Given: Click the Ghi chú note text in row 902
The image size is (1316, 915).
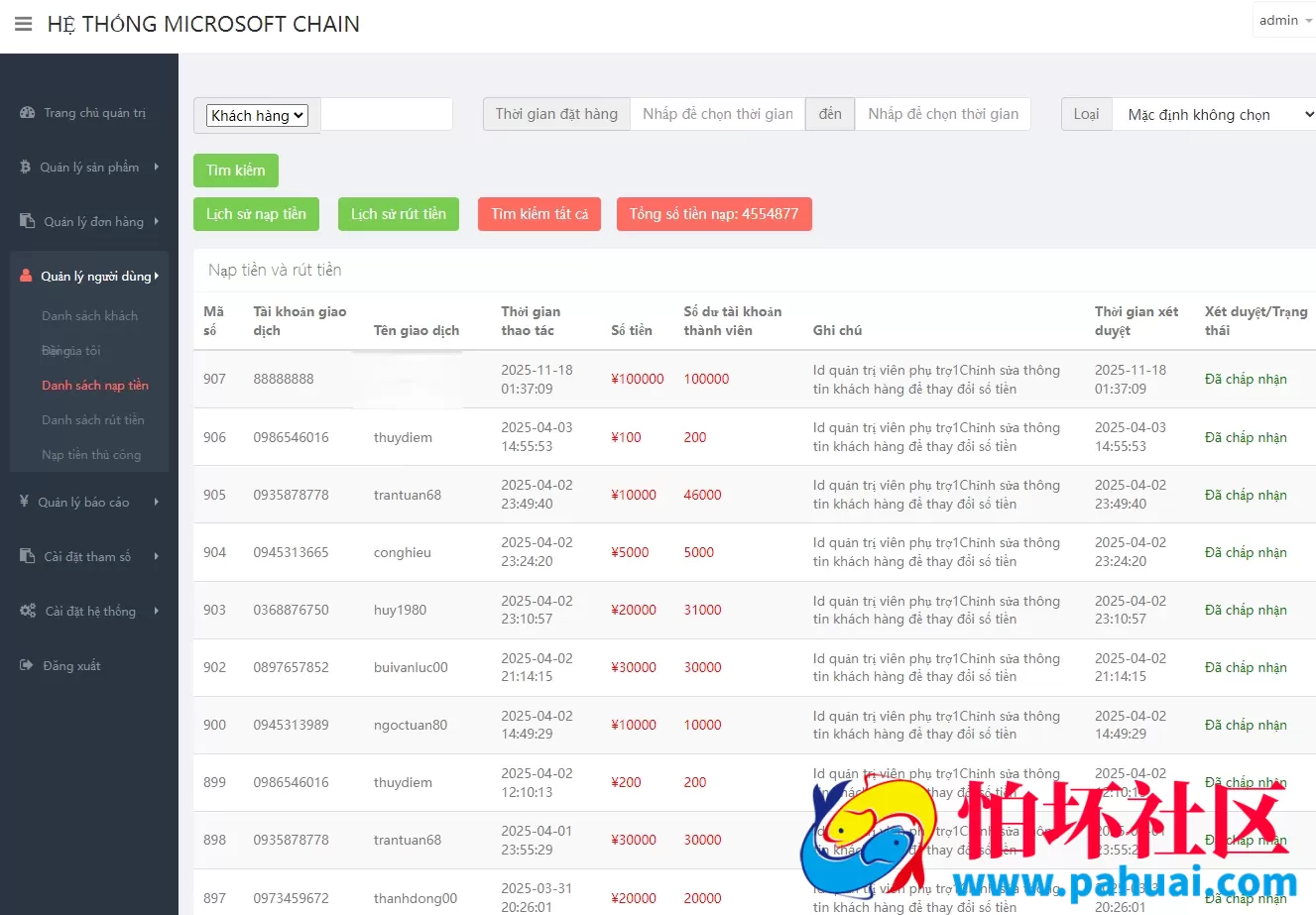Looking at the screenshot, I should [936, 667].
